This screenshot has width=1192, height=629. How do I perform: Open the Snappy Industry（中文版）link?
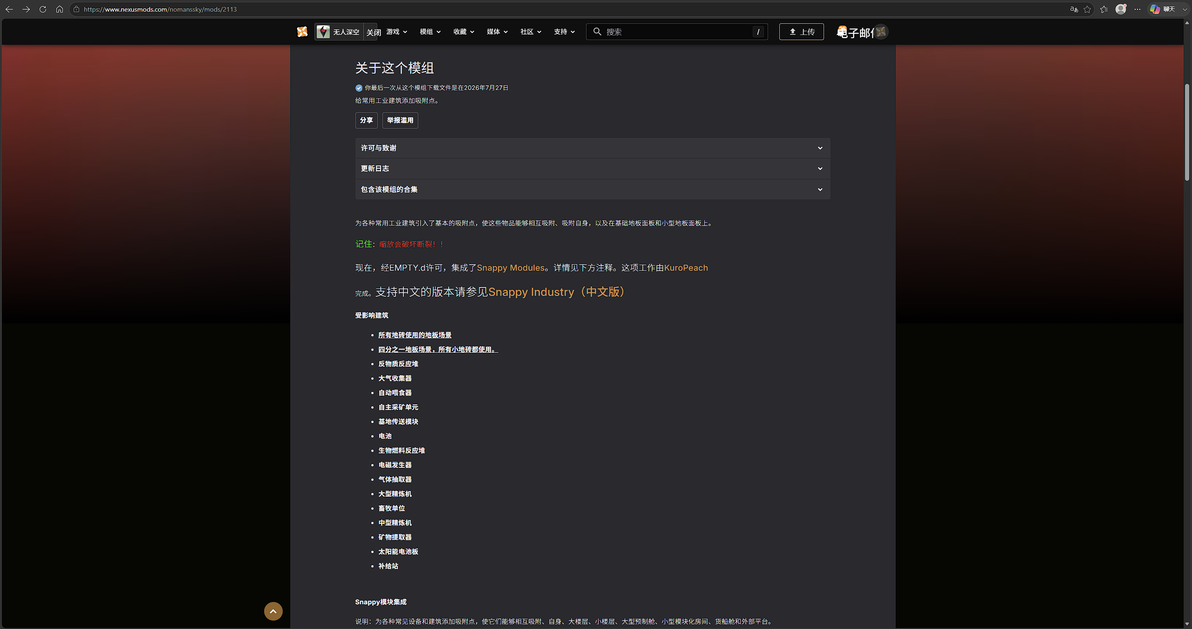(x=558, y=292)
